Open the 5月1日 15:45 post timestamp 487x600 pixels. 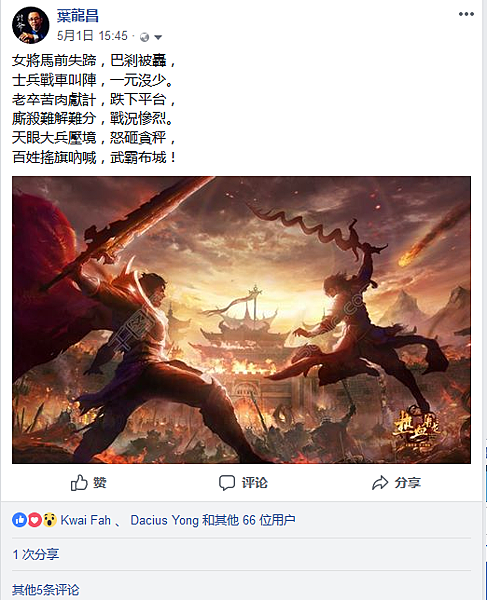92,36
